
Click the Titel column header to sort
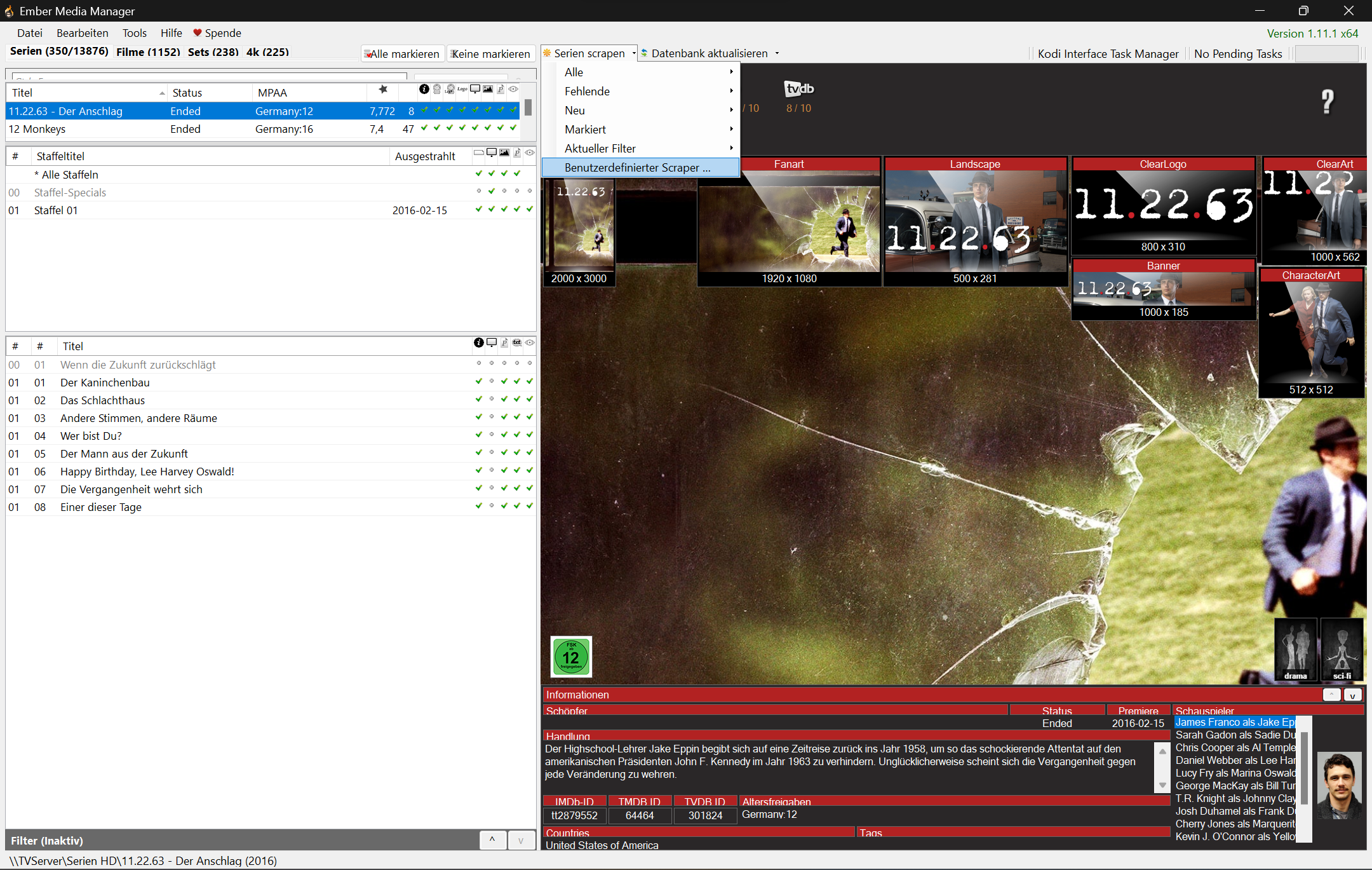[x=86, y=93]
